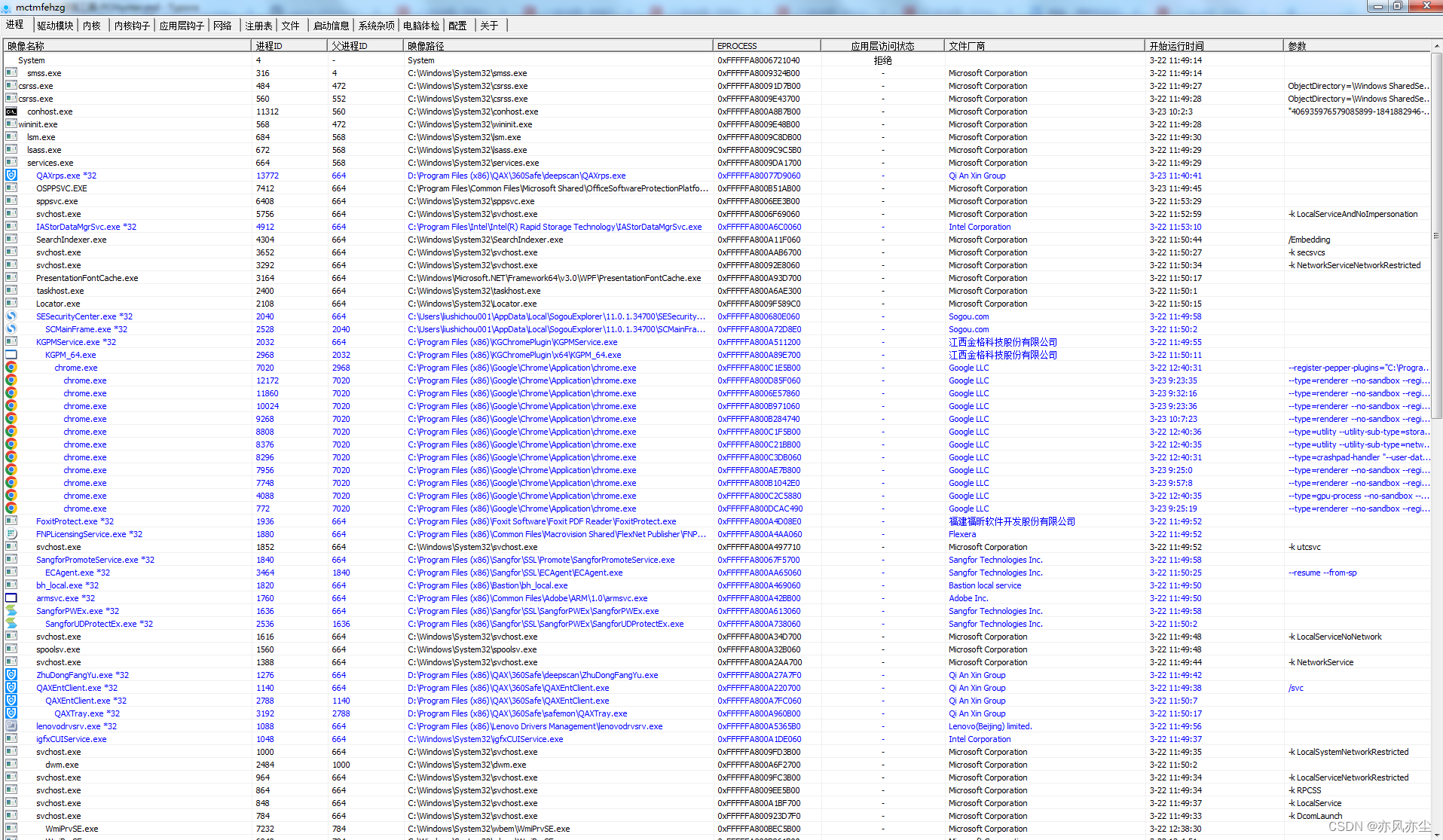Image resolution: width=1443 pixels, height=840 pixels.
Task: Click the QAXTray.exe shield icon
Action: (11, 713)
